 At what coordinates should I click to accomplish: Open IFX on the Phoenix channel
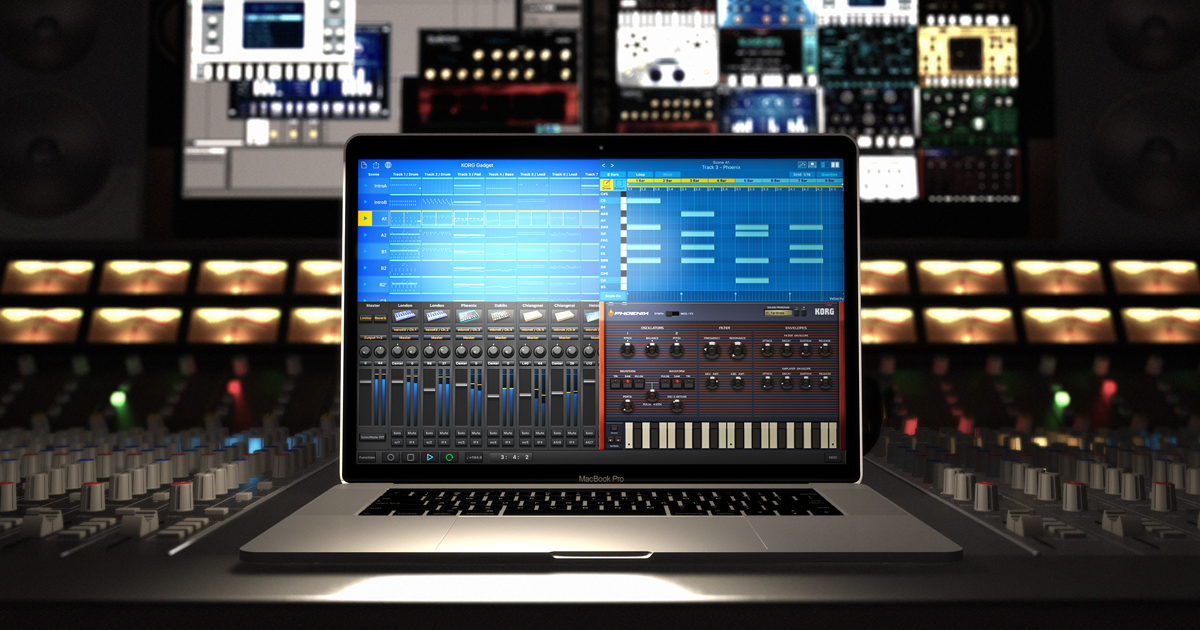[475, 441]
